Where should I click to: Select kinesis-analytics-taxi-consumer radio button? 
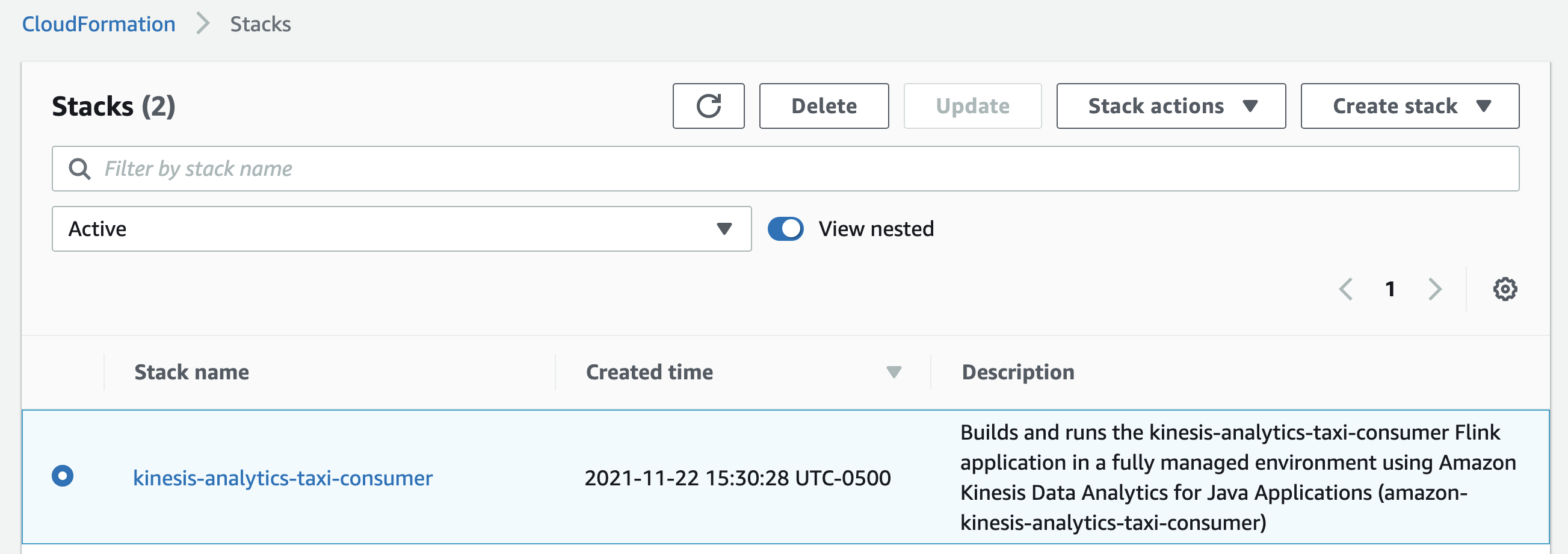[63, 476]
